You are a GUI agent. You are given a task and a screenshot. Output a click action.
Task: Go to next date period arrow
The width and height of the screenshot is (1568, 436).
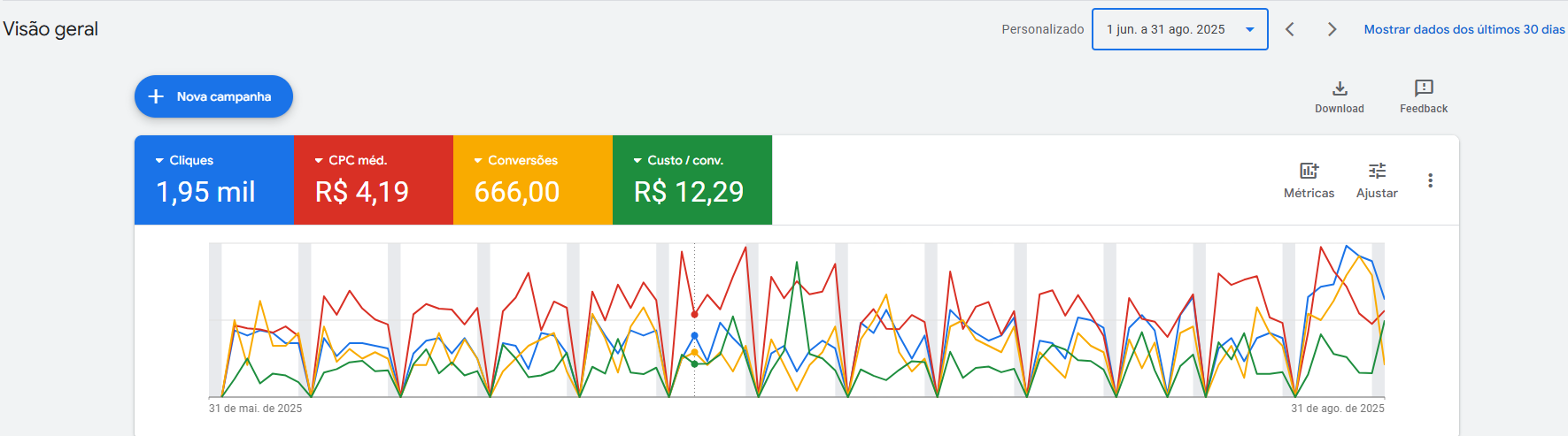click(x=1332, y=29)
